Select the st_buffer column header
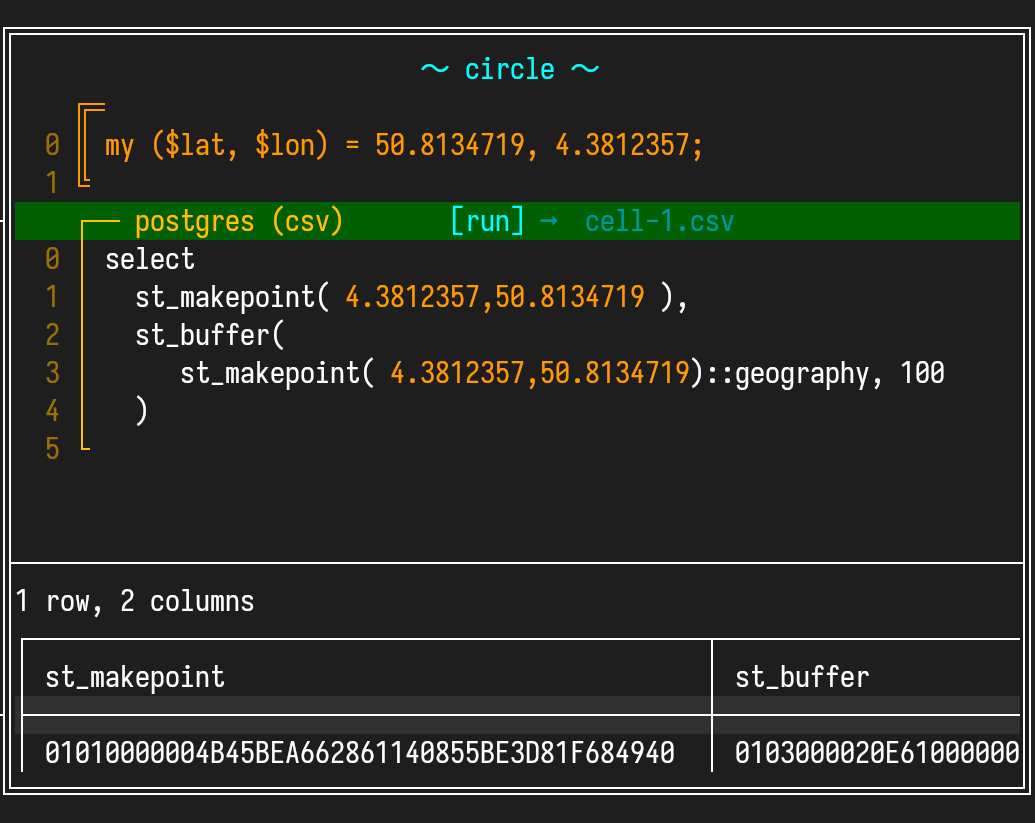Viewport: 1035px width, 823px height. (x=802, y=677)
